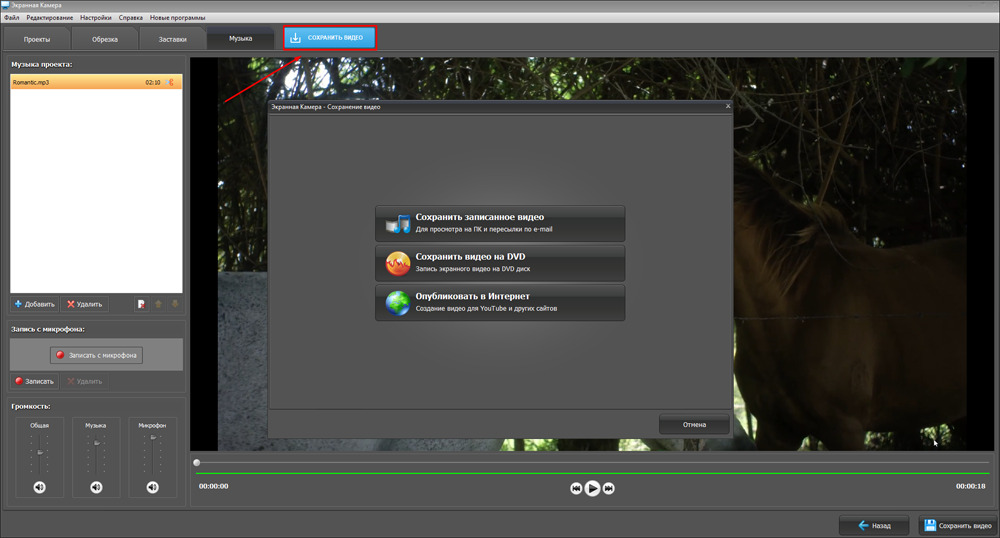Viewport: 1000px width, 538px height.
Task: Click the playback position handle
Action: [x=196, y=462]
